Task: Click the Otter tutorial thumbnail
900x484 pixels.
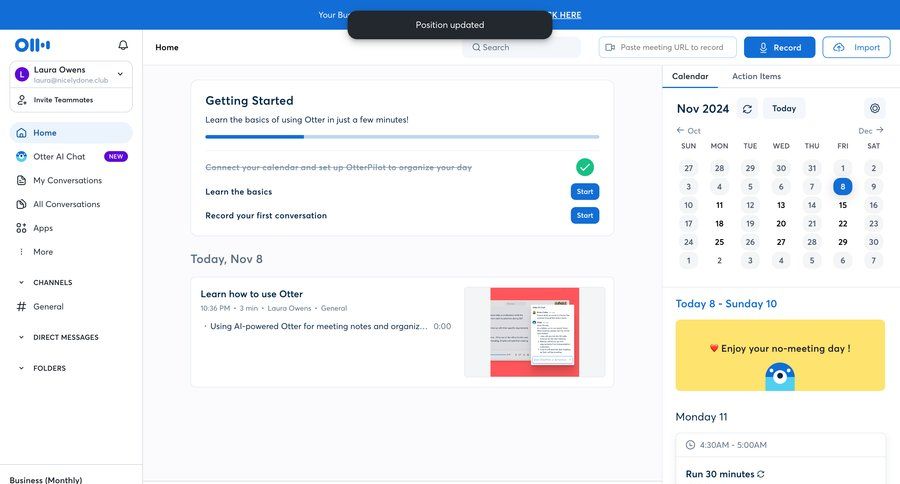Action: (x=534, y=332)
